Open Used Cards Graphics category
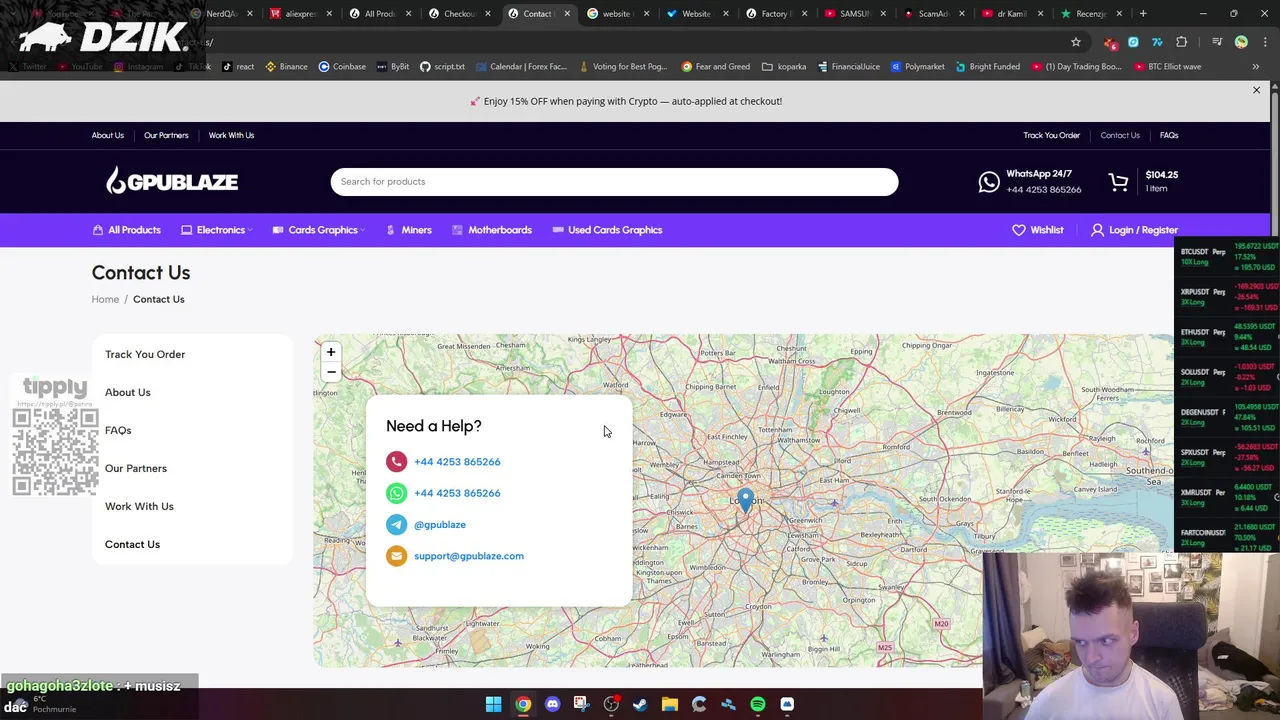Image resolution: width=1280 pixels, height=720 pixels. pos(607,230)
